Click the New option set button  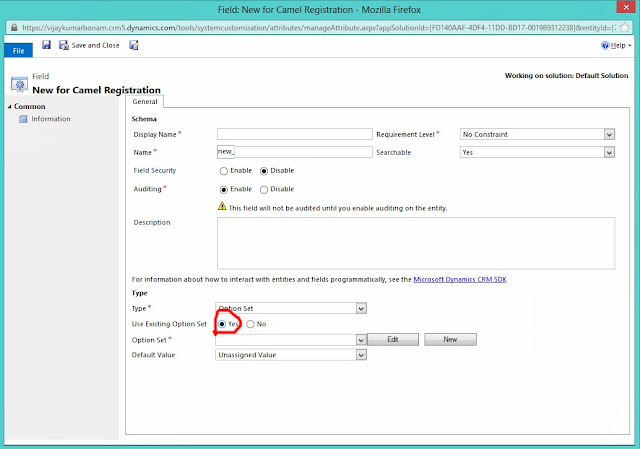[450, 339]
